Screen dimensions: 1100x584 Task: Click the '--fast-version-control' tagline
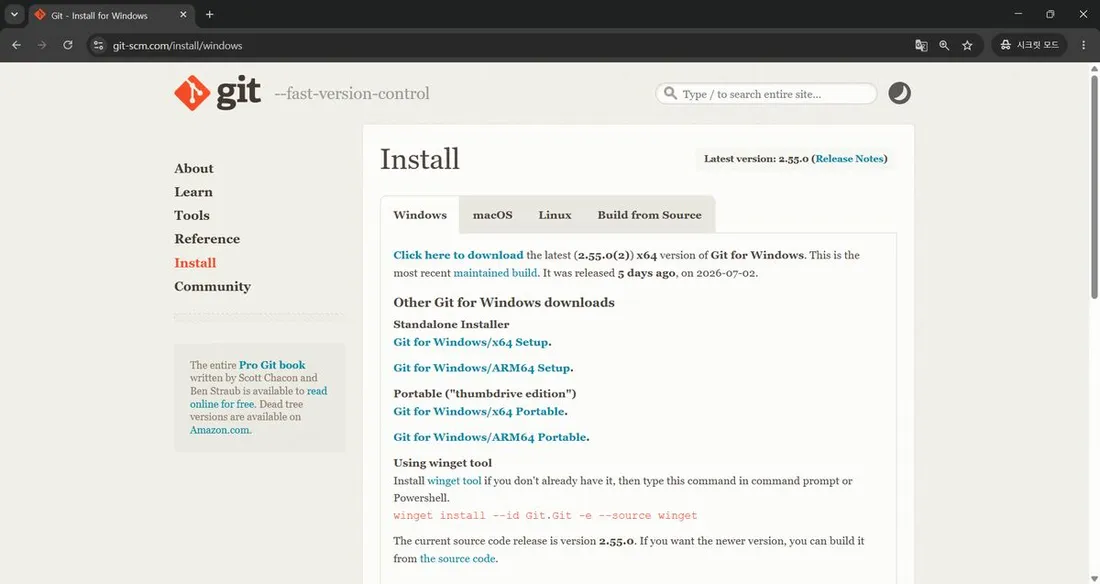[x=351, y=93]
